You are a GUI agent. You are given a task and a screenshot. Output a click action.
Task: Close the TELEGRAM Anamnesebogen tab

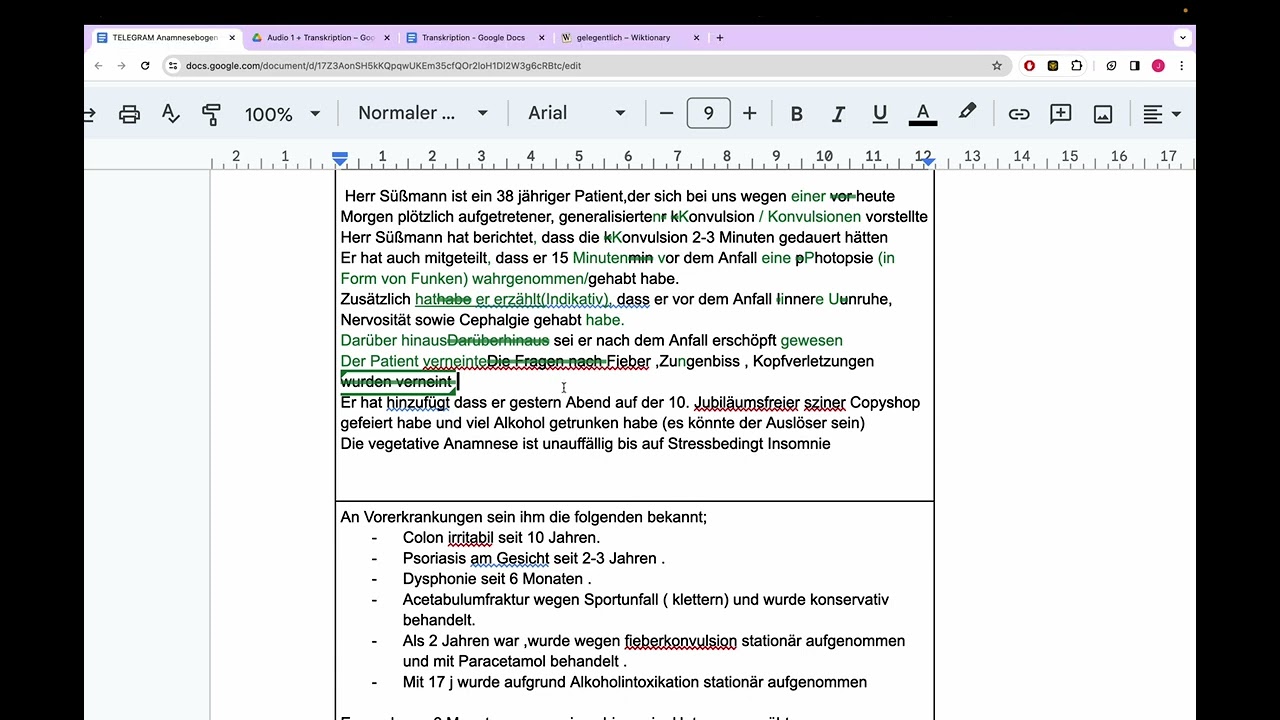pyautogui.click(x=232, y=38)
